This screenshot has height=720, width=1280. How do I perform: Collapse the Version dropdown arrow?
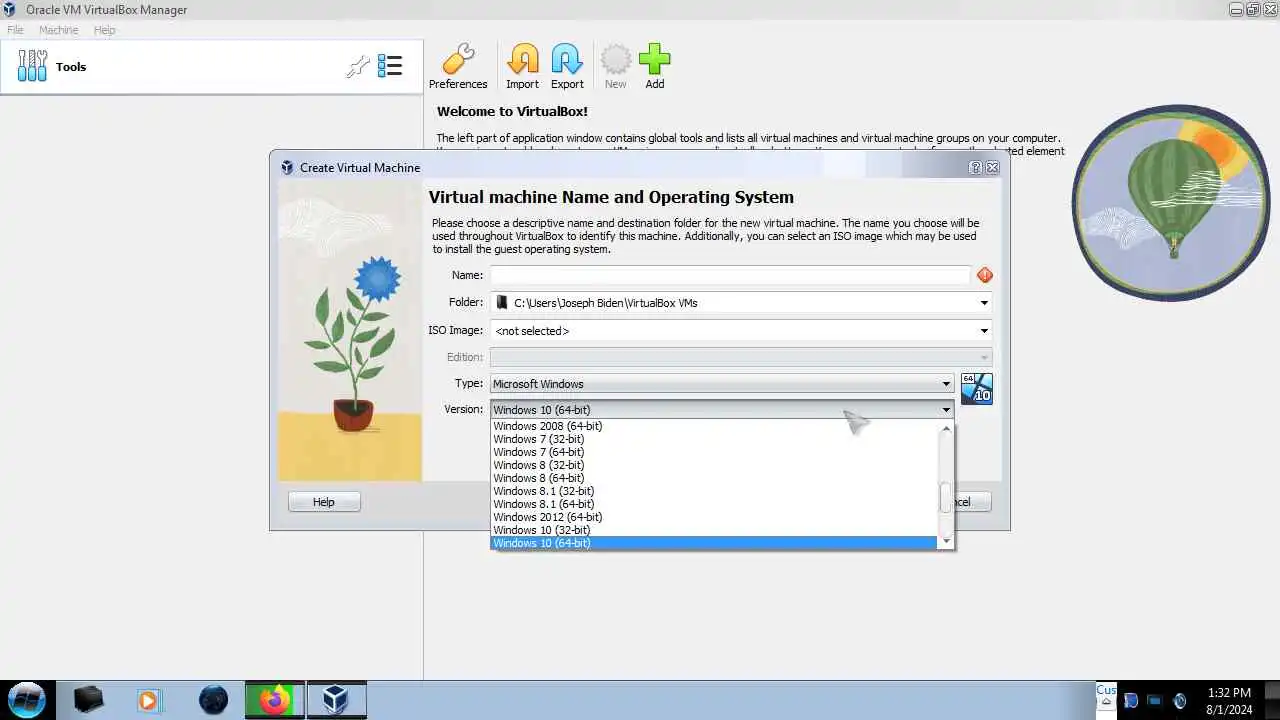[x=946, y=410]
